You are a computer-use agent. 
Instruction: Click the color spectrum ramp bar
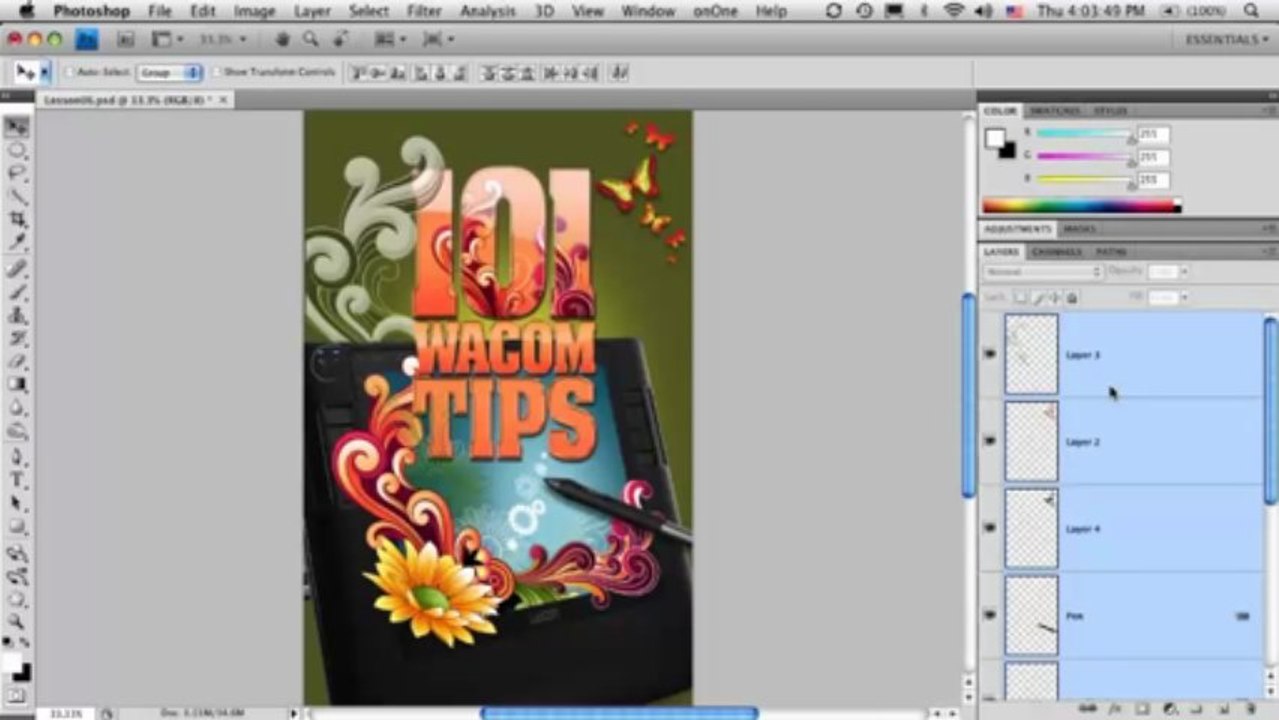point(1082,206)
